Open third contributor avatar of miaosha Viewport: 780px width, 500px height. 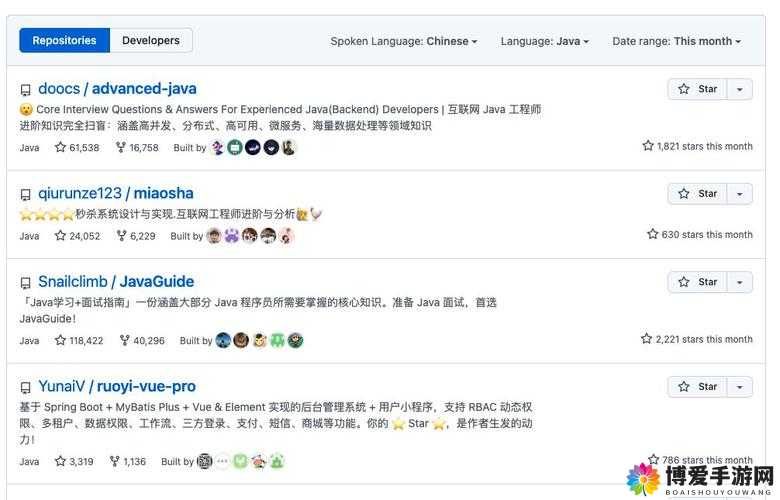coord(250,236)
